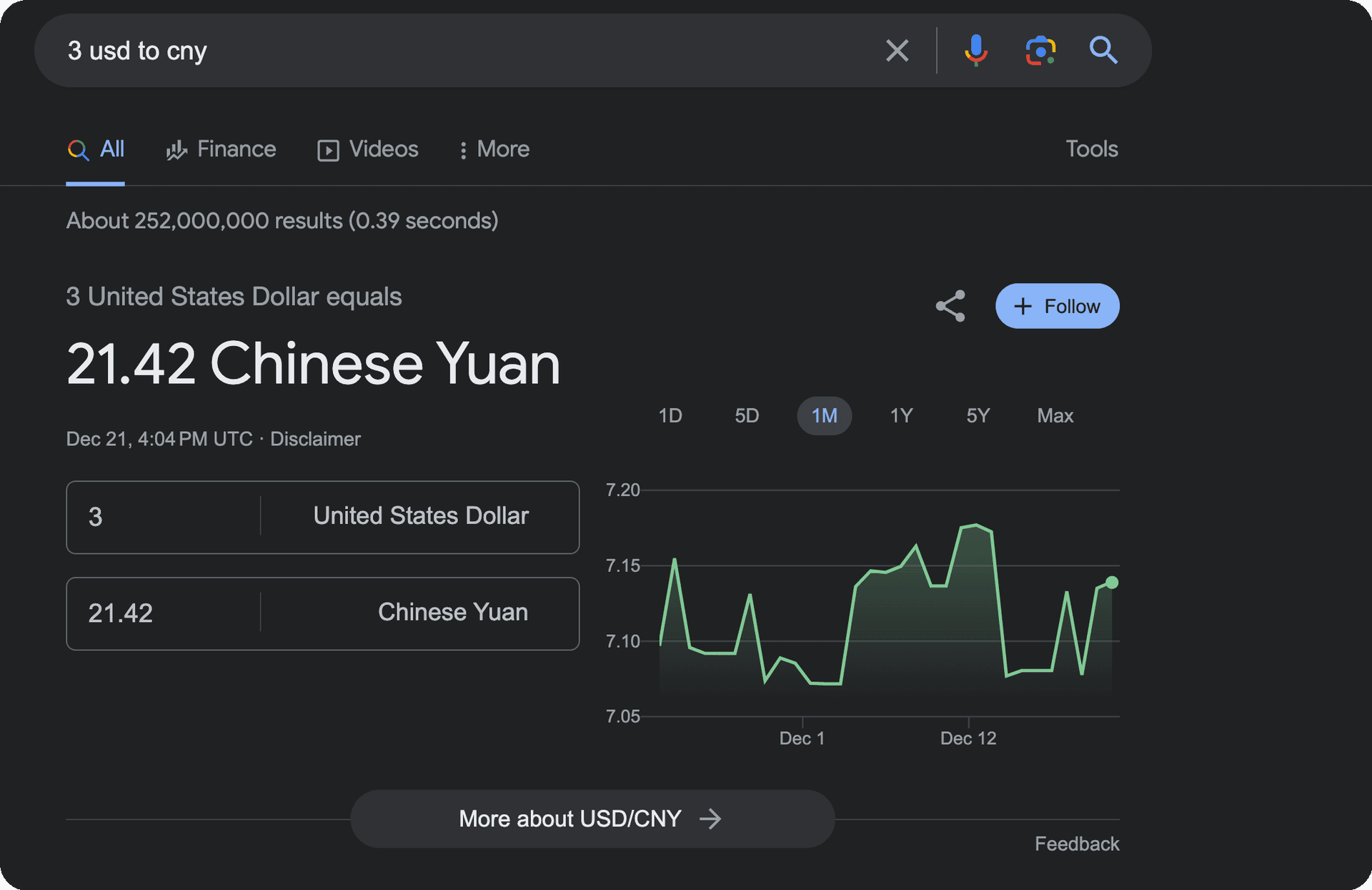Viewport: 1372px width, 890px height.
Task: Send Feedback on this result
Action: click(1077, 844)
